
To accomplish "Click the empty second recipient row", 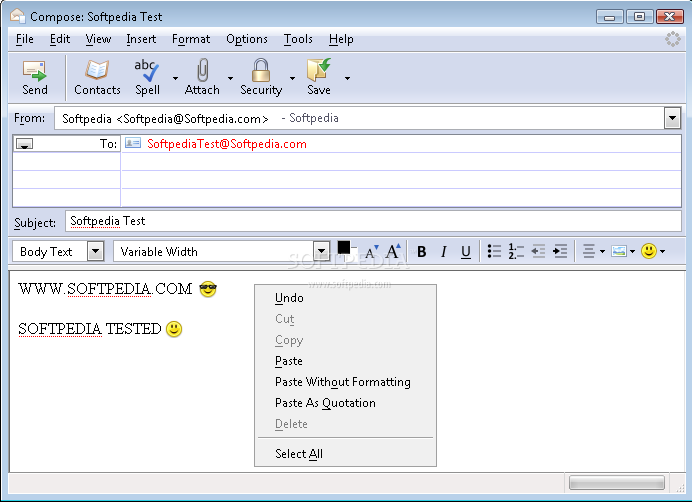I will [347, 162].
